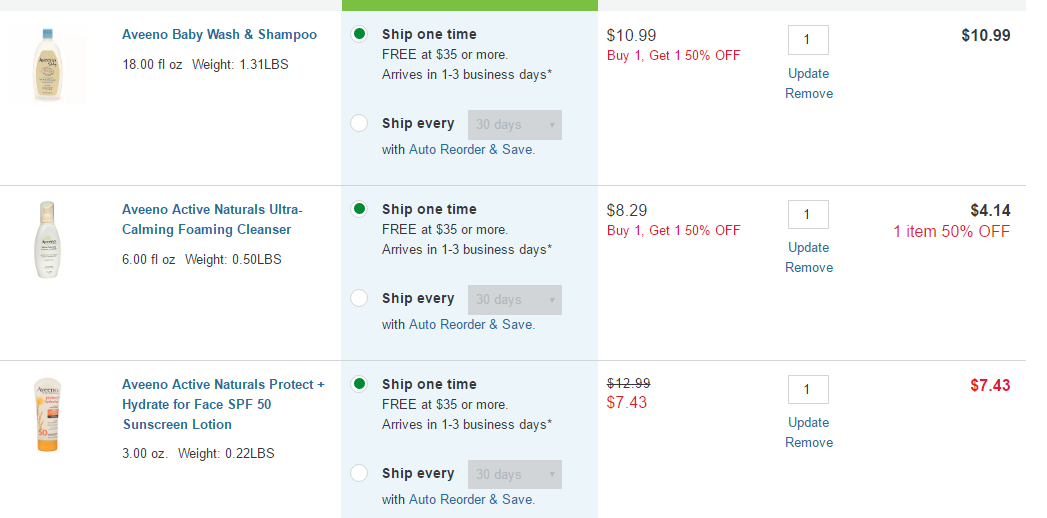Click the Foaming Cleanser quantity field
This screenshot has width=1047, height=518.
[808, 215]
